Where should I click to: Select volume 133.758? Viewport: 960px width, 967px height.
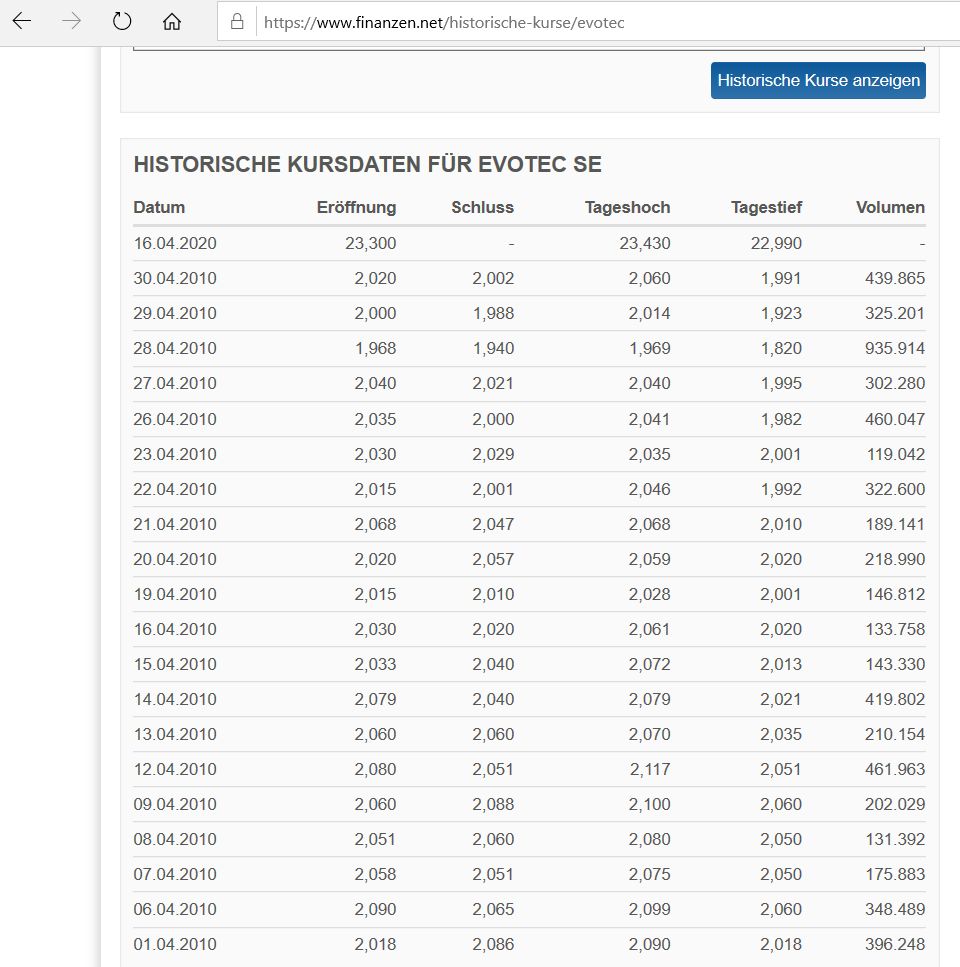895,630
